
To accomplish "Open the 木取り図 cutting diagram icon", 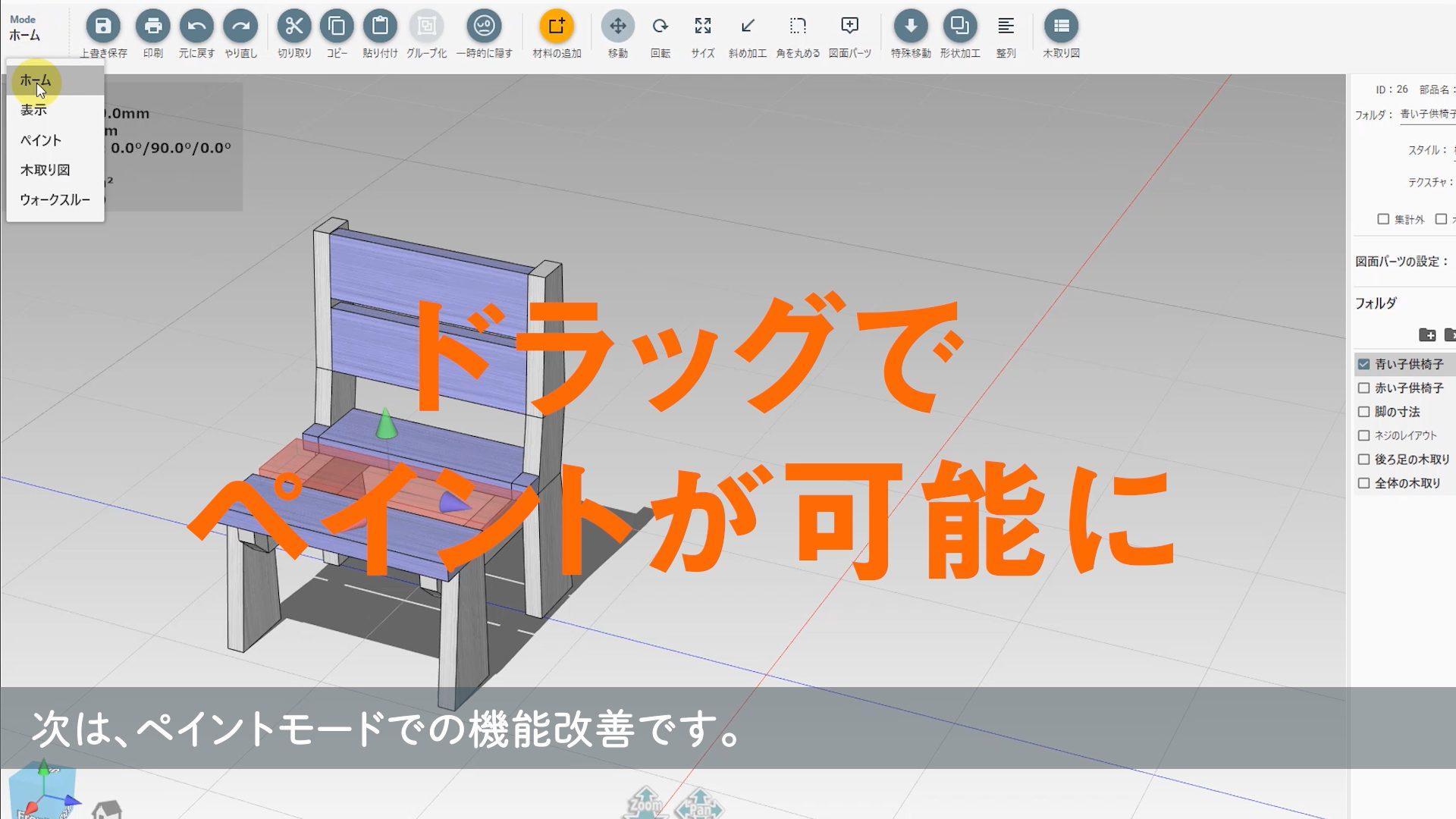I will click(x=1061, y=27).
